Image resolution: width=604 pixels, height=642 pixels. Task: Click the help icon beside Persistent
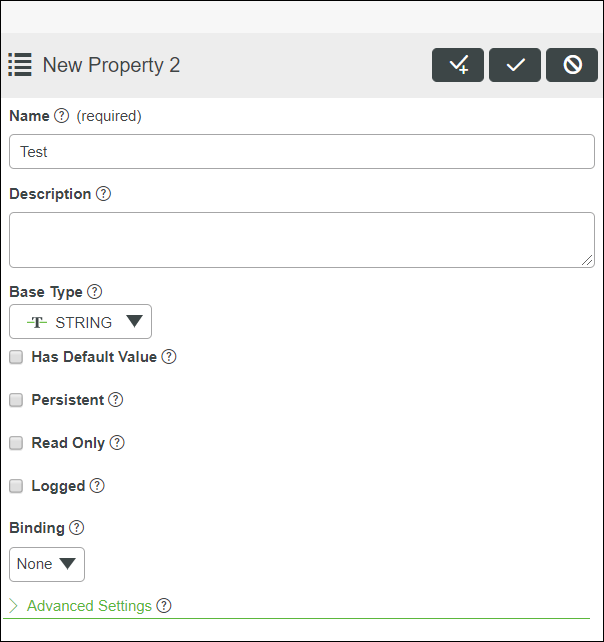(x=116, y=400)
